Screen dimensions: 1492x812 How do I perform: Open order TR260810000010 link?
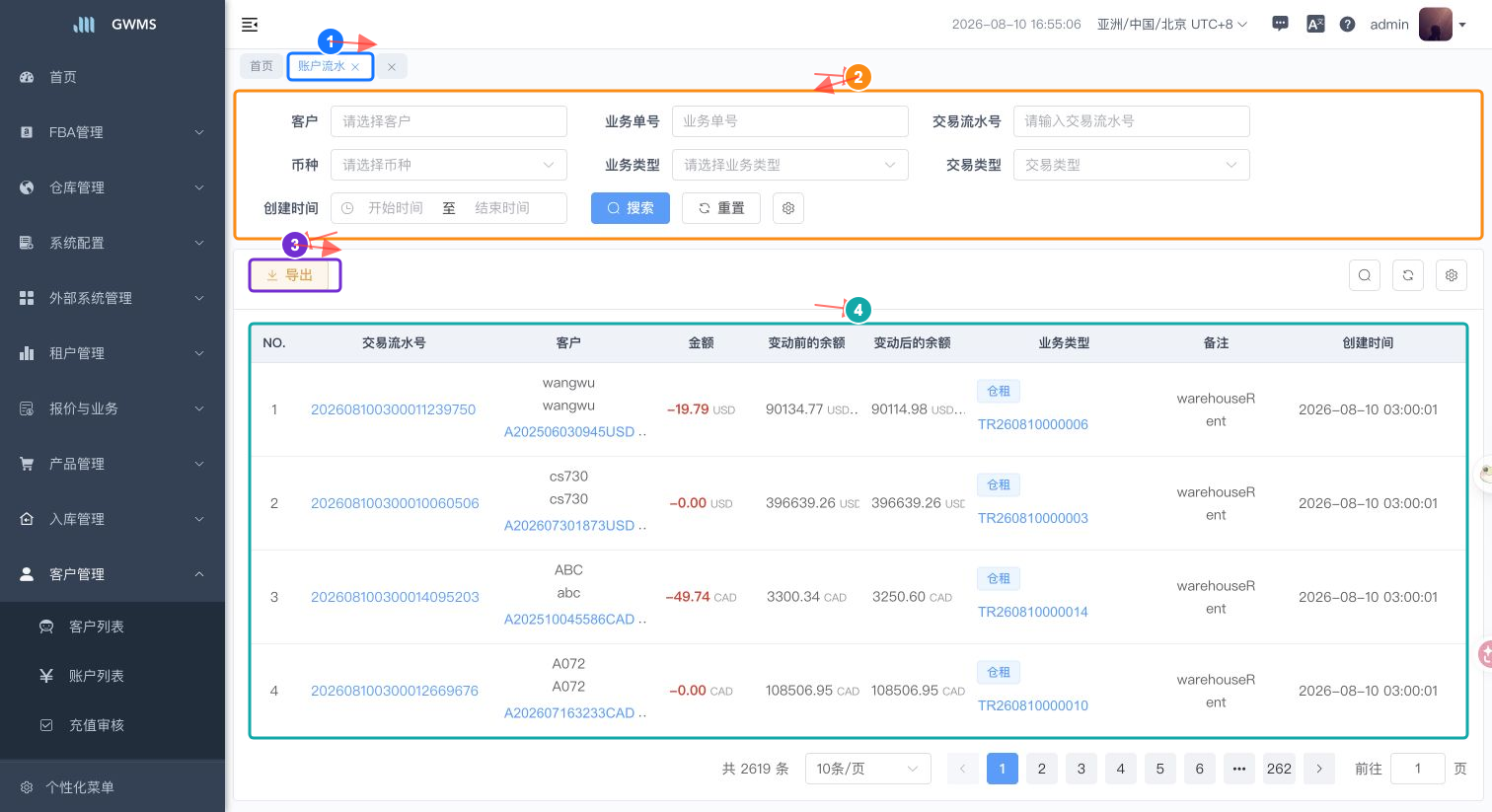click(1033, 705)
